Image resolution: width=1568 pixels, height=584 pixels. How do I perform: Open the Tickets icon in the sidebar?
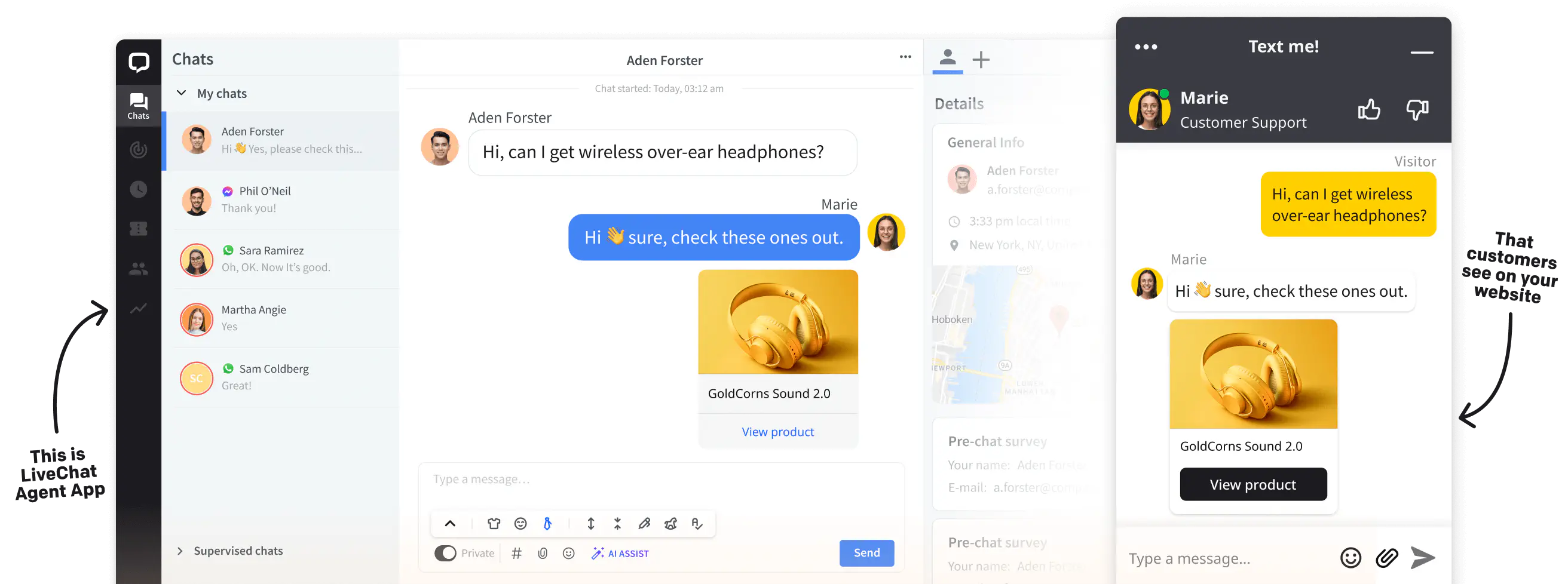click(138, 229)
